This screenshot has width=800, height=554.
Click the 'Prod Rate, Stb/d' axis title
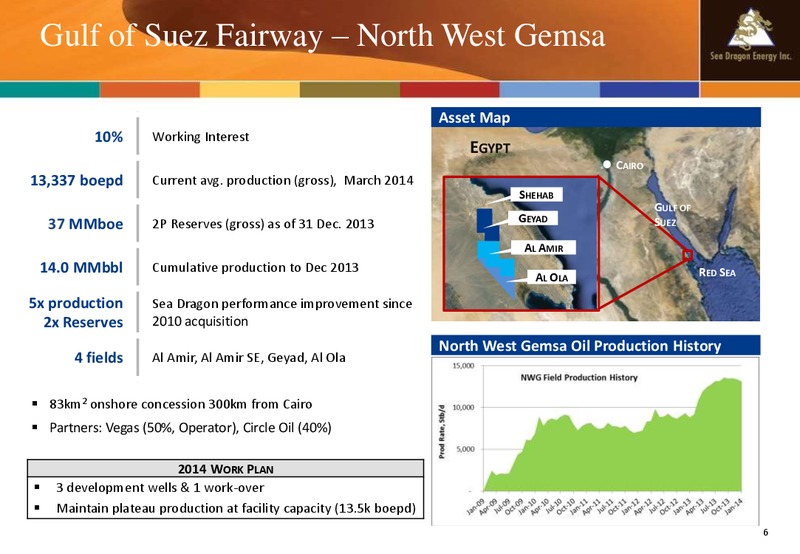point(442,432)
